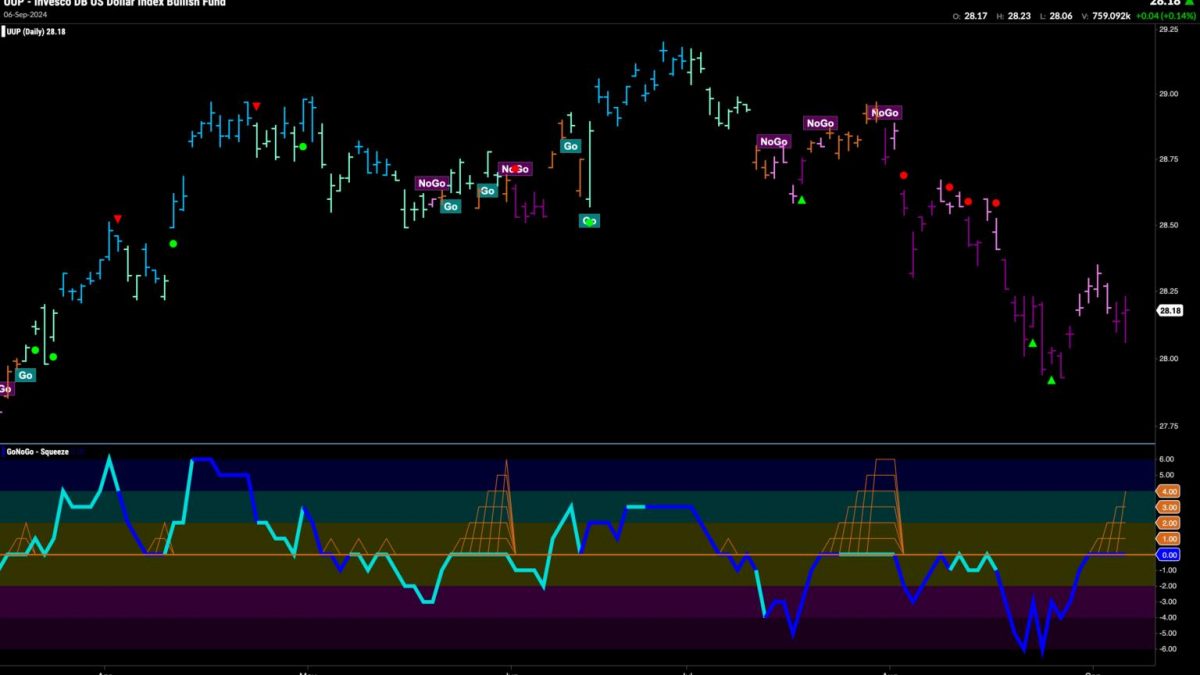Click the red down-triangle marker near 29.00
Screen dimensions: 1200x675
(256, 105)
